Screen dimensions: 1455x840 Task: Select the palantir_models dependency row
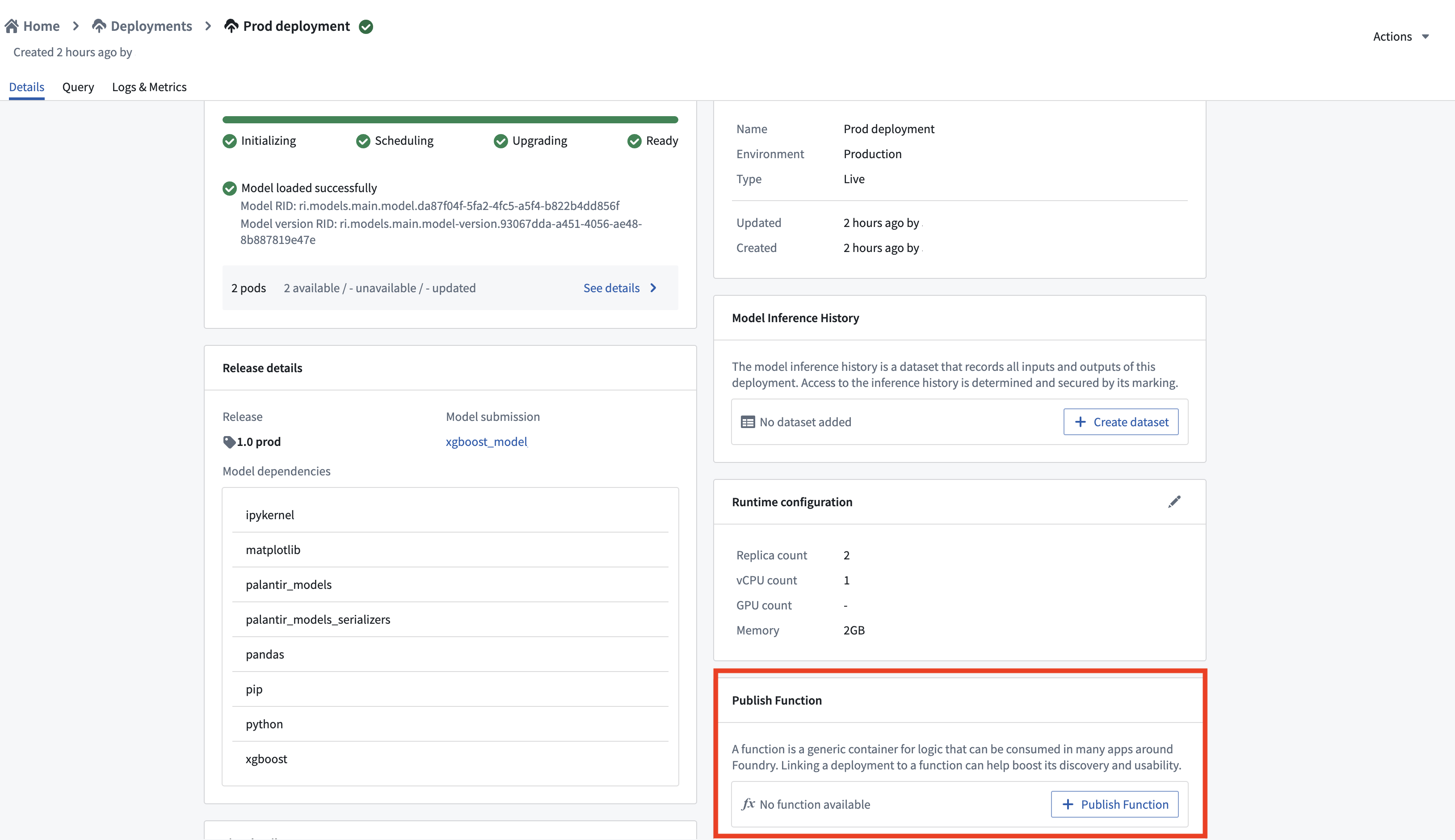(450, 584)
